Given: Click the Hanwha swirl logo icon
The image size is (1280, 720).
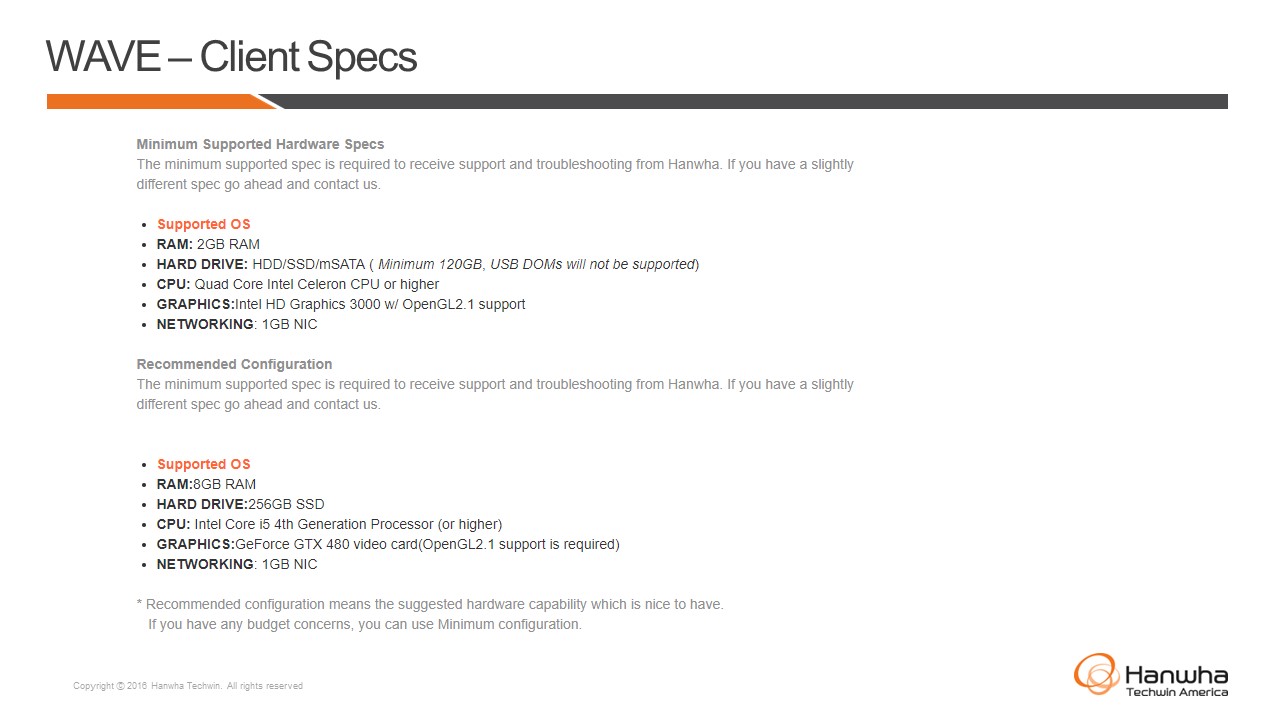Looking at the screenshot, I should (1096, 673).
